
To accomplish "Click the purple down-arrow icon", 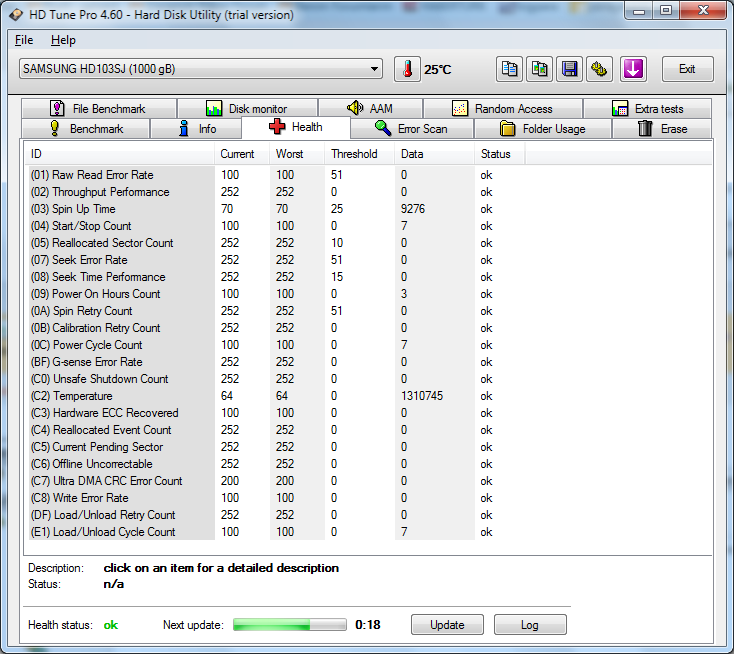I will pos(633,69).
